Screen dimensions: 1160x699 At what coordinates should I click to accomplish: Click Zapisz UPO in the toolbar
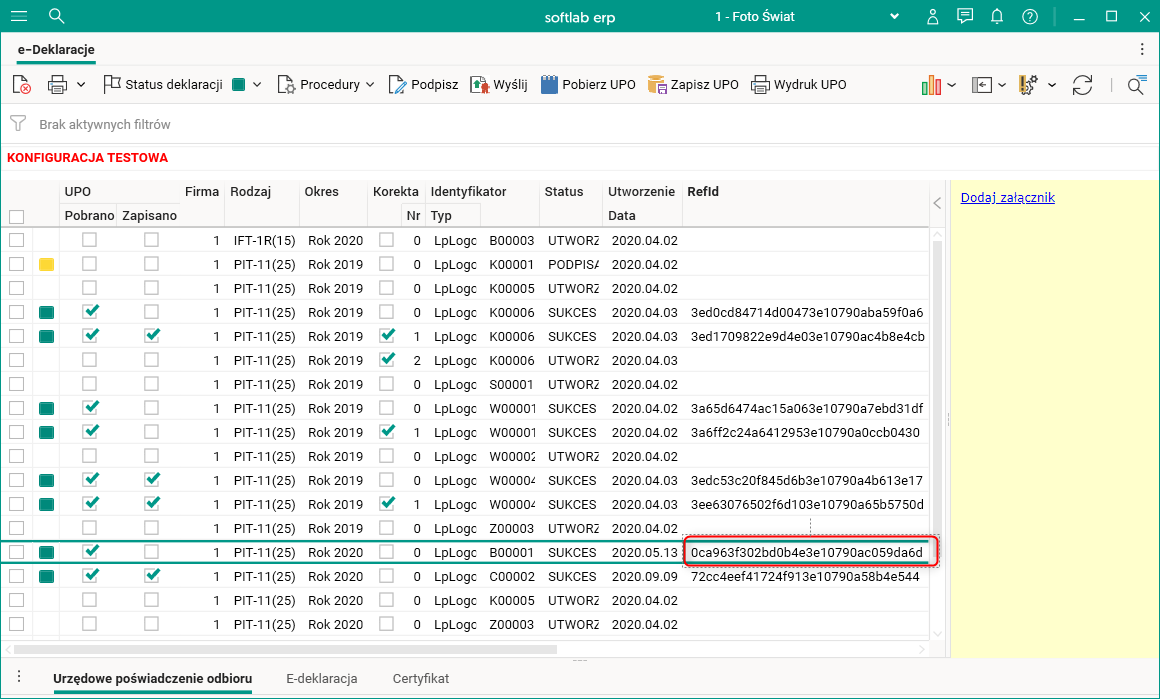coord(693,85)
